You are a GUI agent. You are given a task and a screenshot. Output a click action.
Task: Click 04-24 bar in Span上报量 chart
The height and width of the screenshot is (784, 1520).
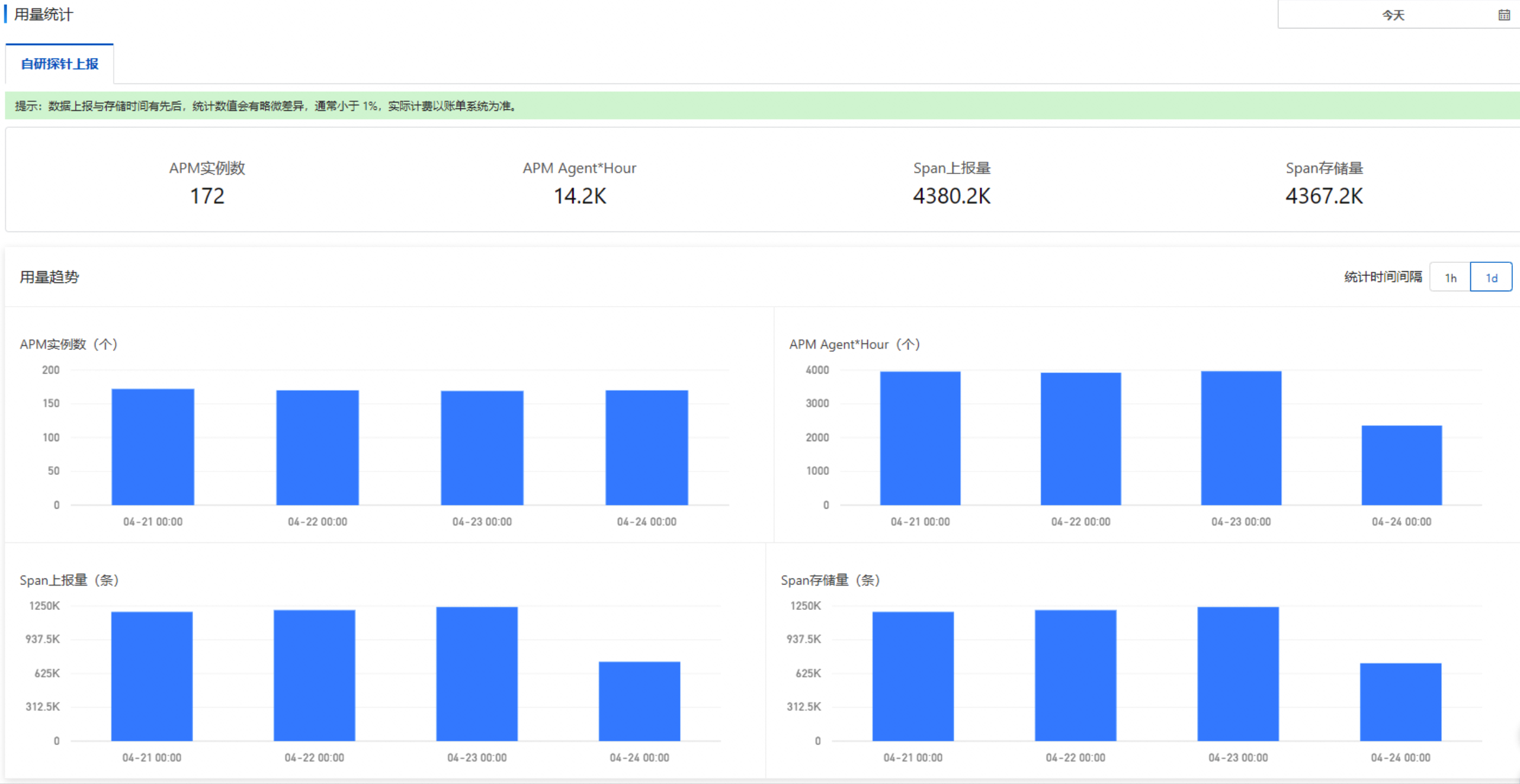coord(639,701)
